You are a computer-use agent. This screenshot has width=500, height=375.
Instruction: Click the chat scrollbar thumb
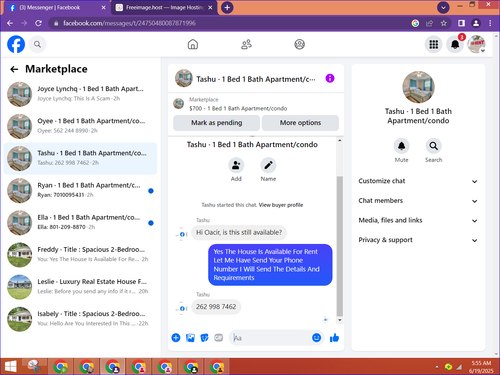point(339,246)
